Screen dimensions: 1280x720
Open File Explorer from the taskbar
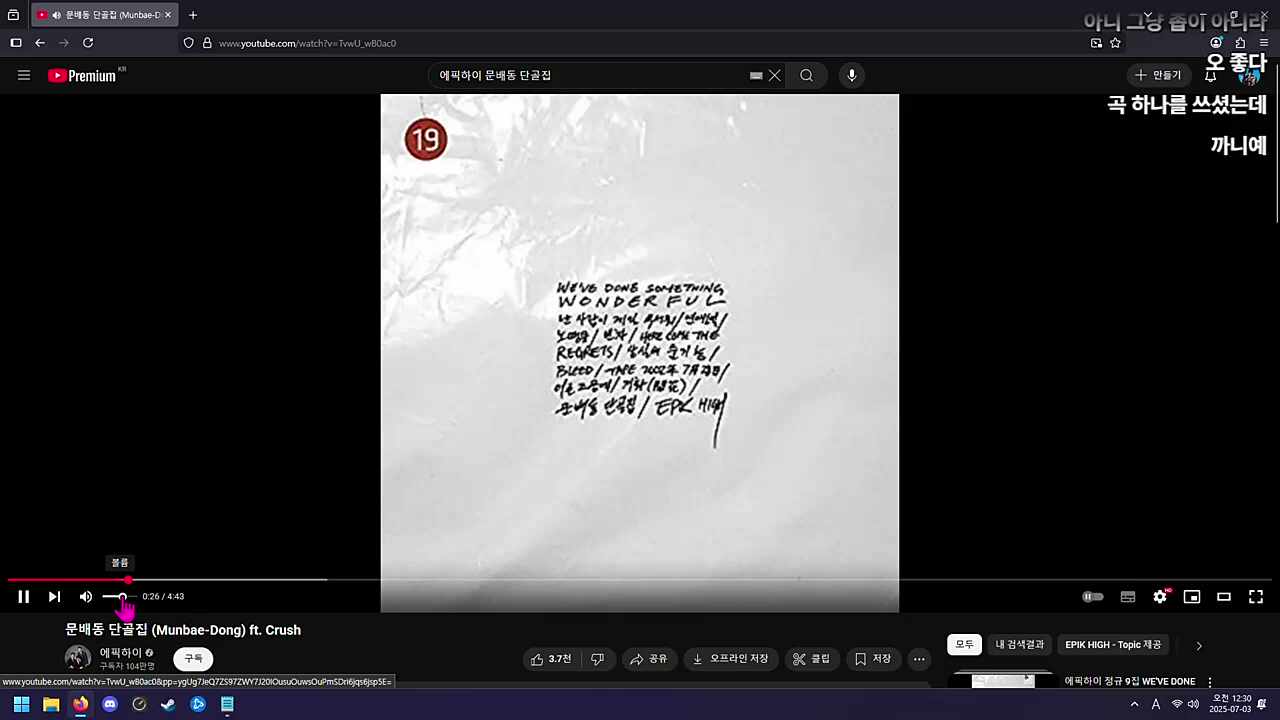tap(51, 704)
